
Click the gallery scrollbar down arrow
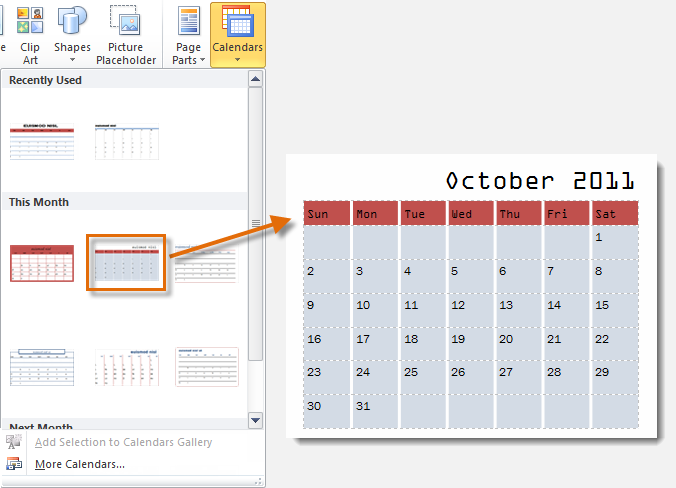click(255, 420)
